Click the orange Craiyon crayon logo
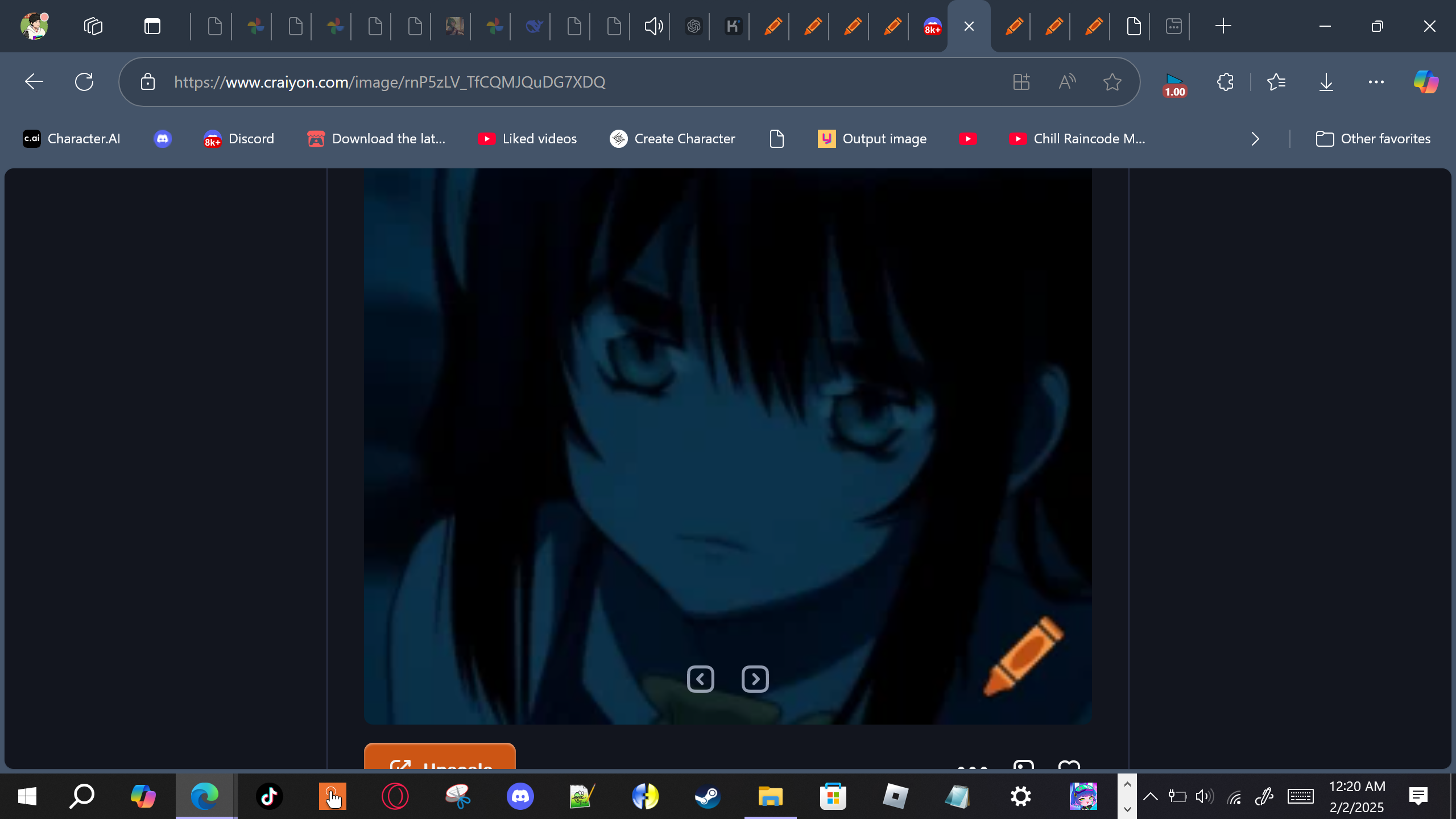This screenshot has height=819, width=1456. 1023,656
